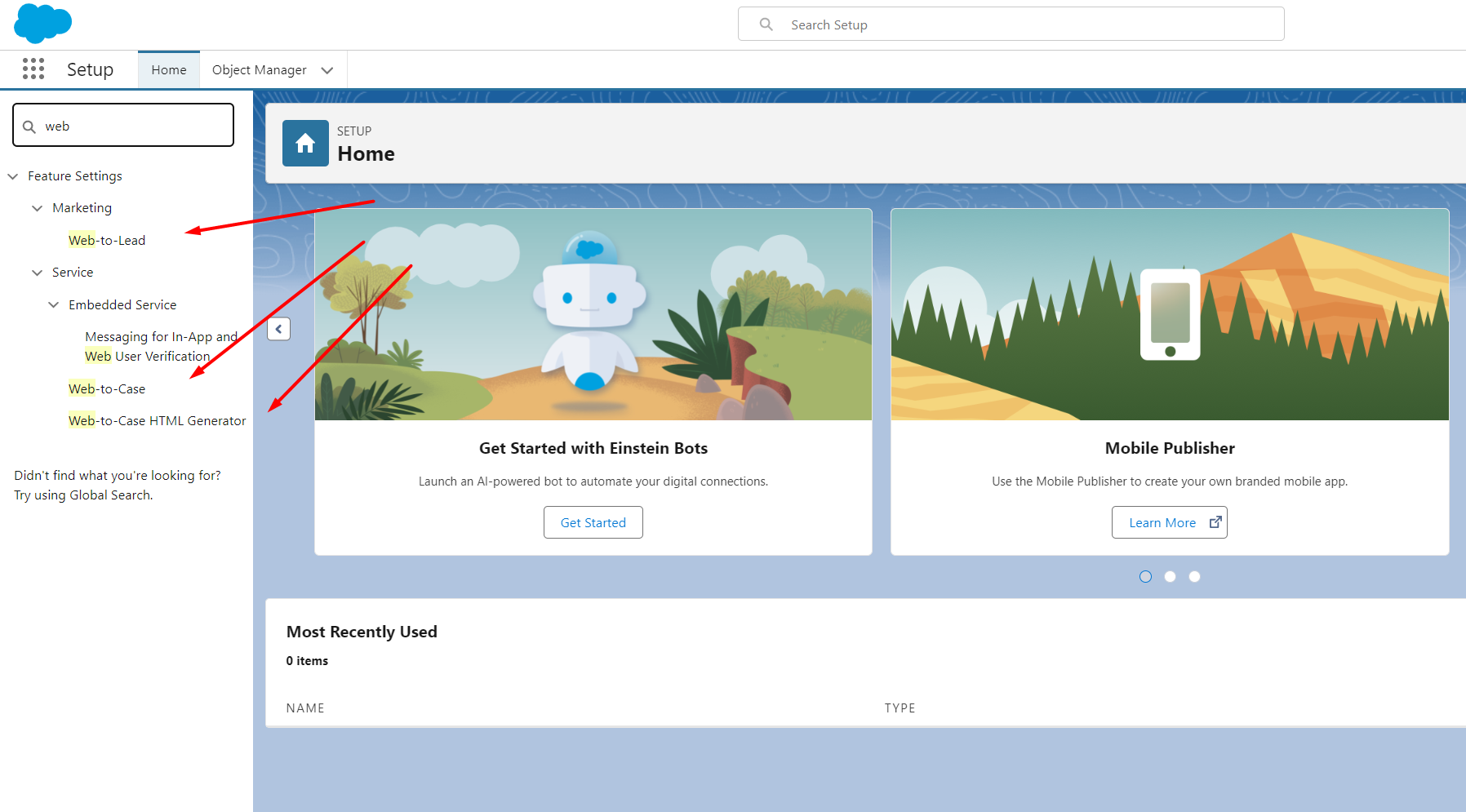
Task: Collapse the Embedded Service section
Action: click(x=53, y=304)
